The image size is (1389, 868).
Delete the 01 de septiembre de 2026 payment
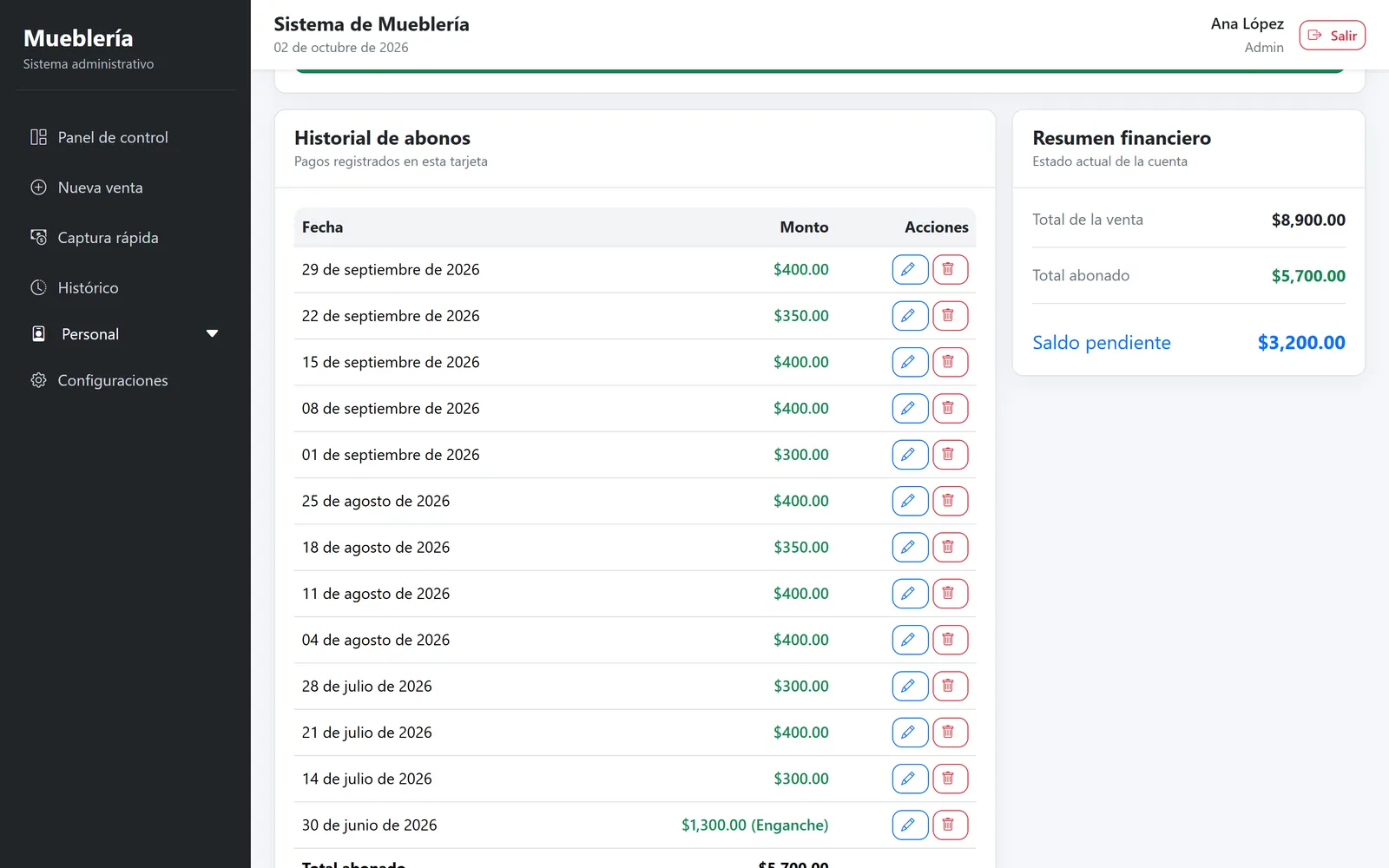click(x=950, y=455)
